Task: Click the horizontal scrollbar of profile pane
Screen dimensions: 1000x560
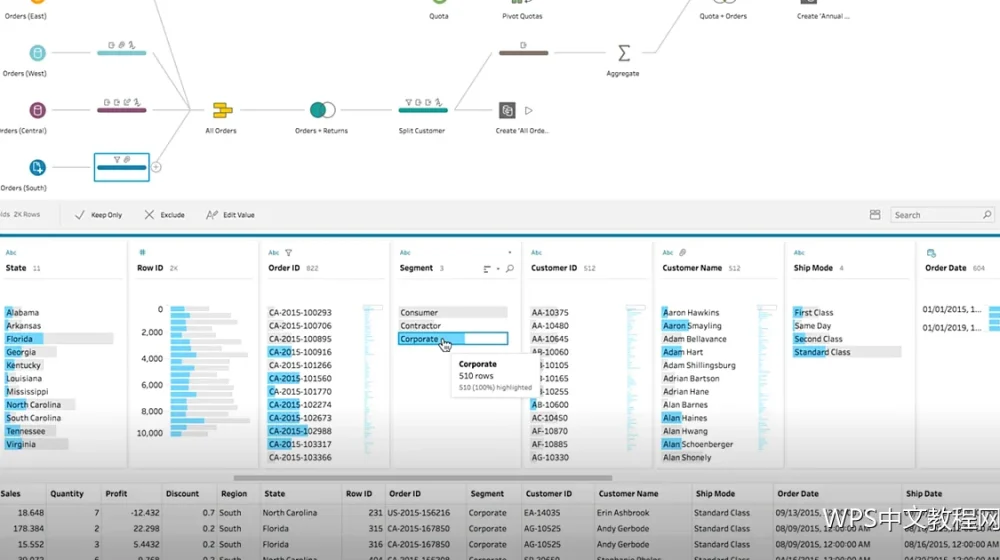Action: (423, 478)
